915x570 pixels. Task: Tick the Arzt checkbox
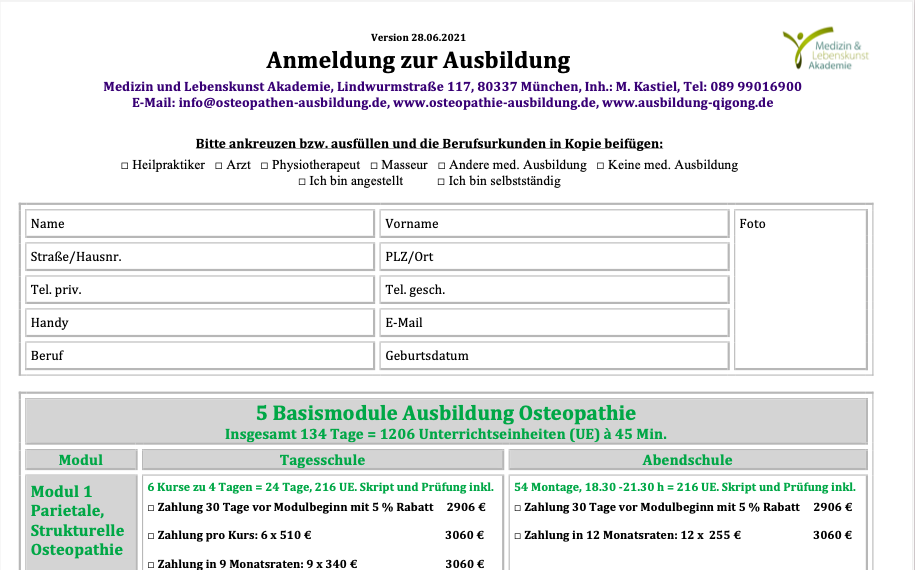pos(219,166)
